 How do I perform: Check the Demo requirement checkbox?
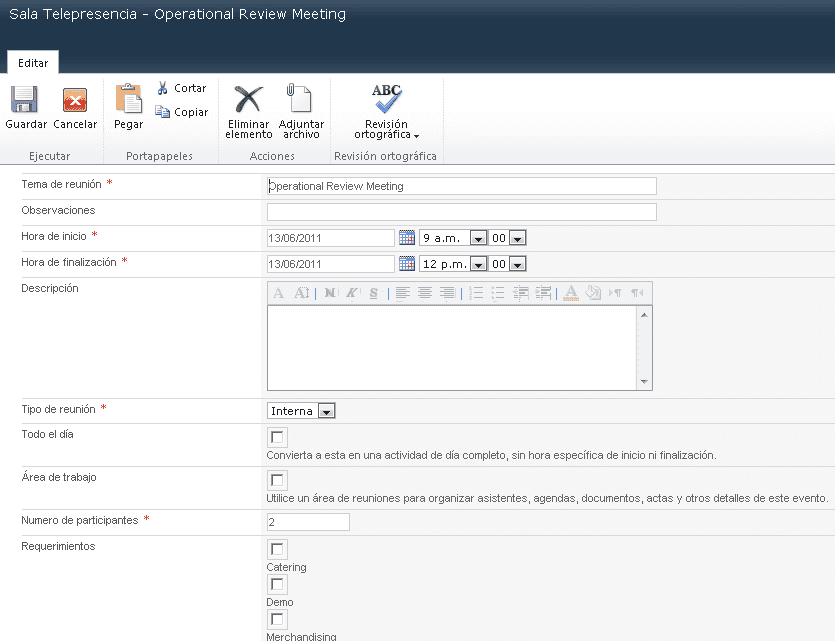pyautogui.click(x=277, y=584)
